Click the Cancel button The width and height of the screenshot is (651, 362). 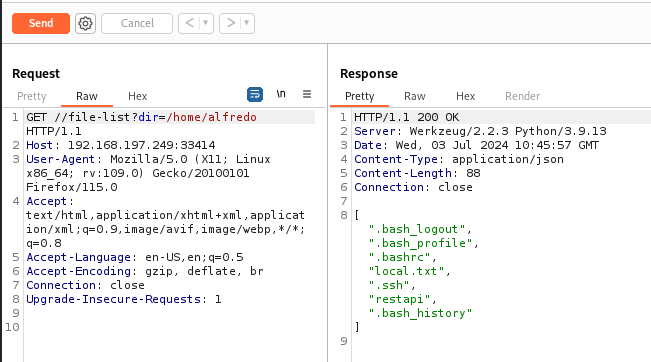click(x=137, y=23)
